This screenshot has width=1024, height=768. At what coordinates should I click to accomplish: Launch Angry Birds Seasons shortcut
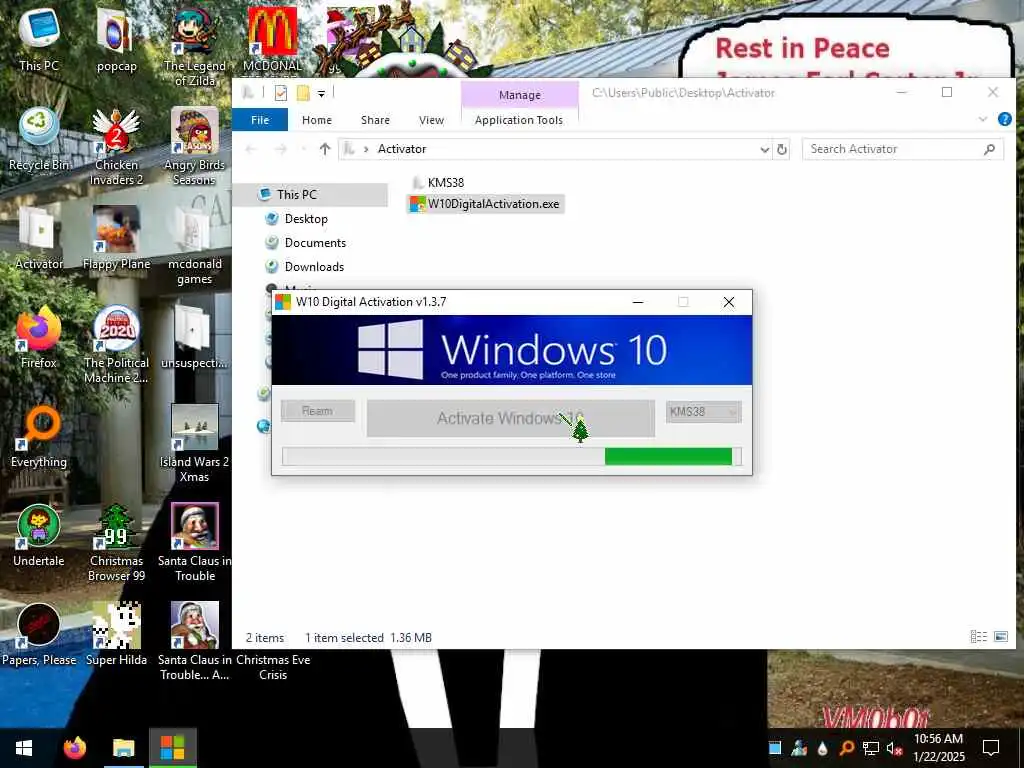(x=195, y=147)
